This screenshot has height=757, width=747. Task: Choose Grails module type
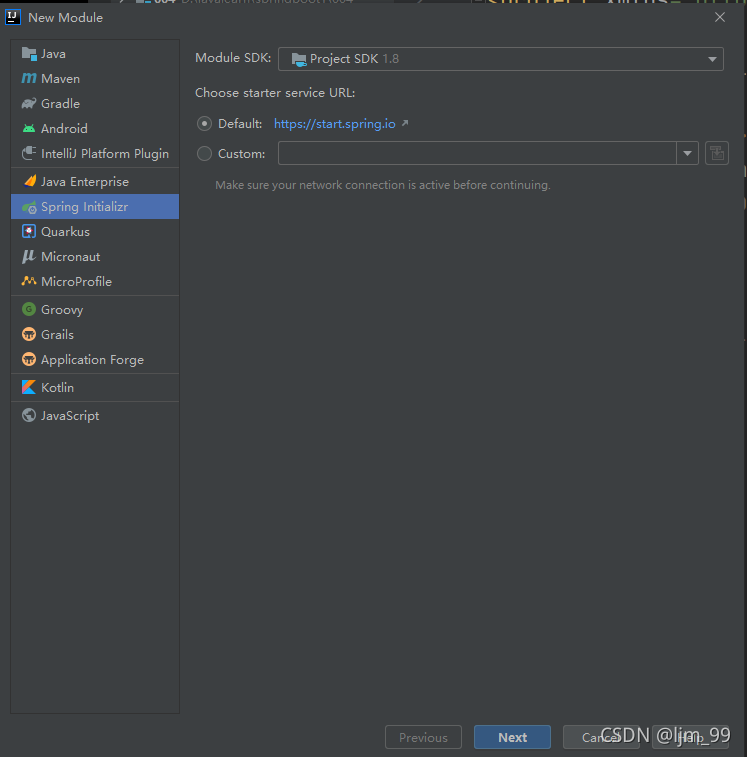point(95,335)
